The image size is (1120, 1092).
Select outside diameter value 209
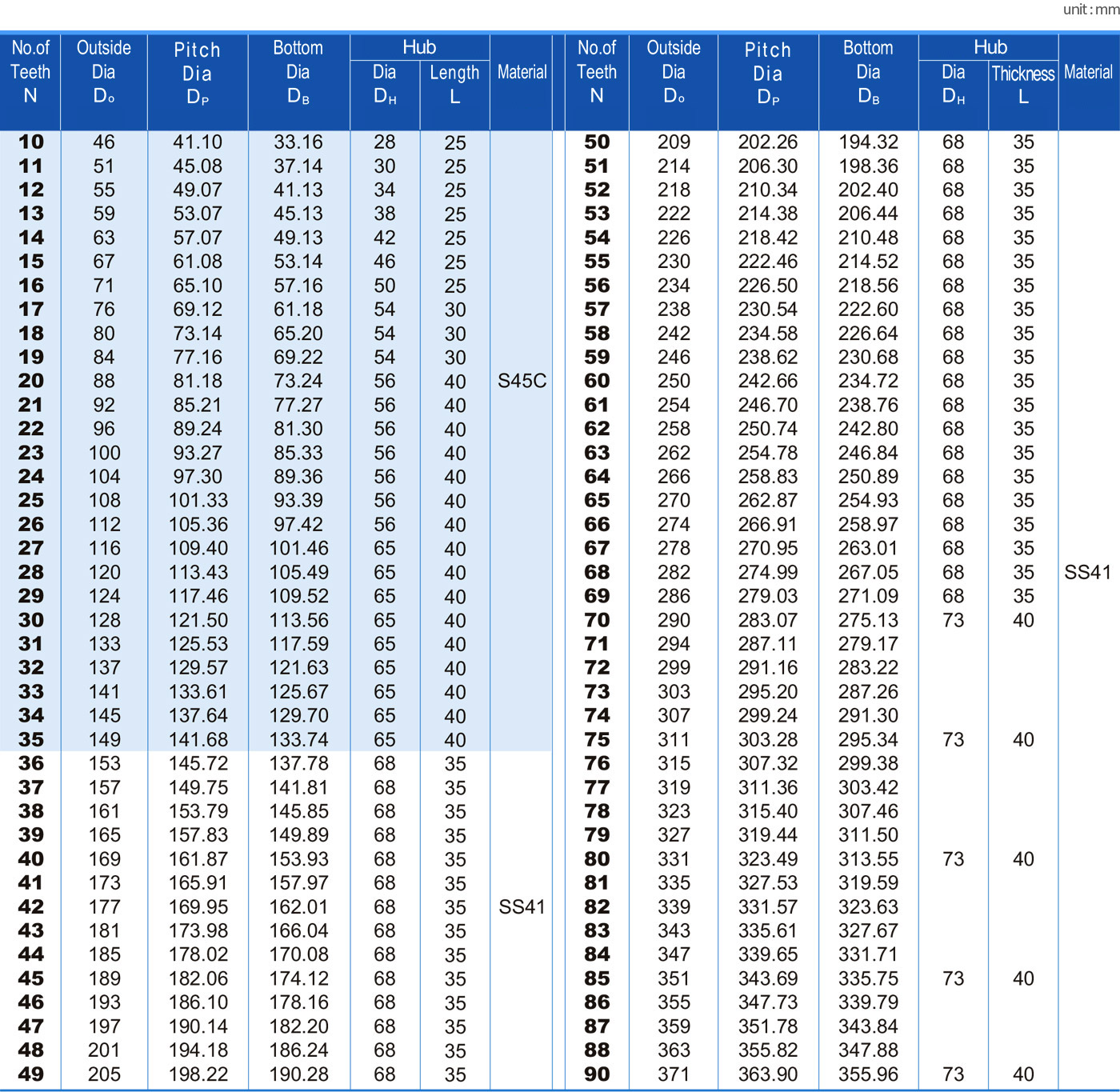coord(674,142)
